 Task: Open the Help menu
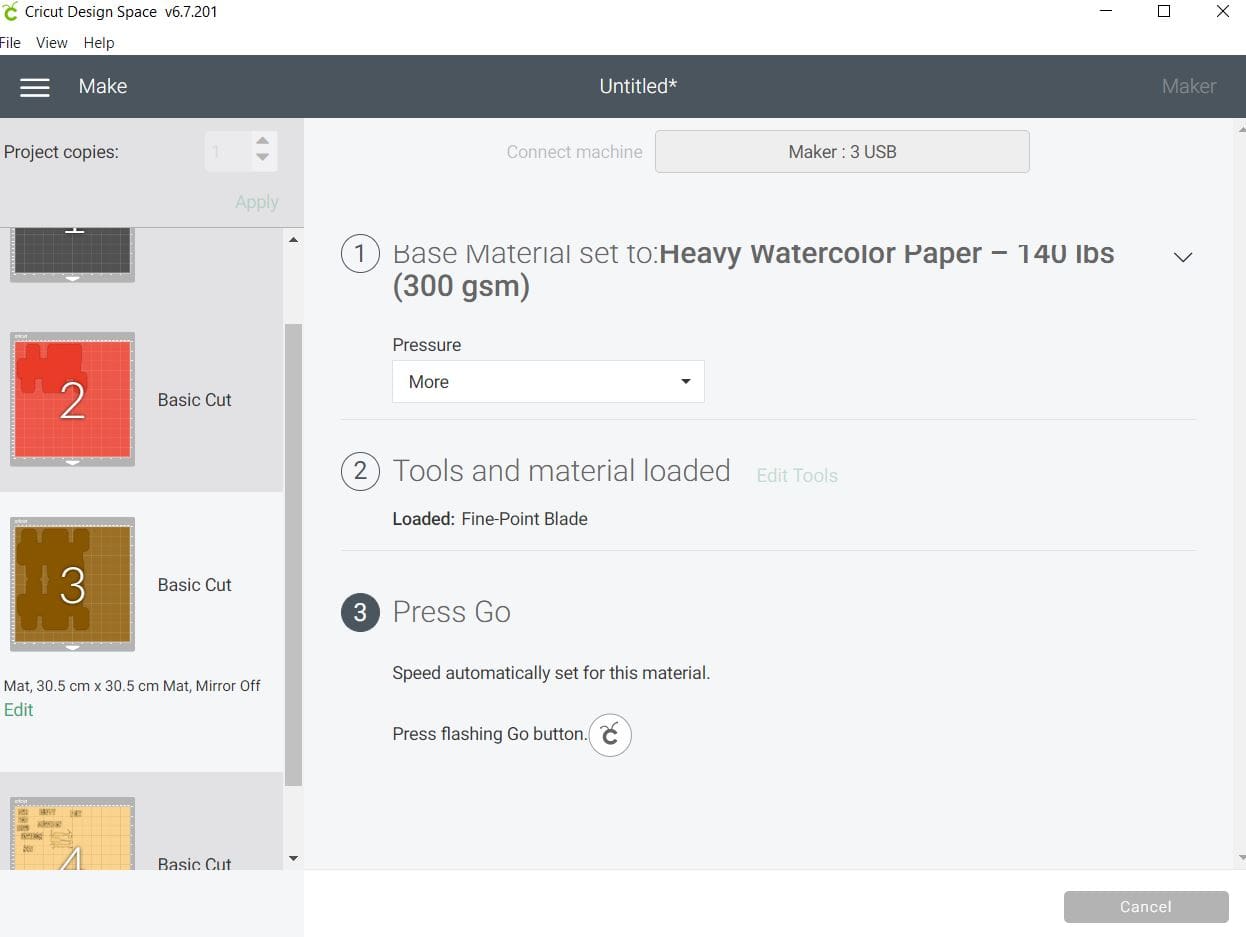click(x=99, y=43)
